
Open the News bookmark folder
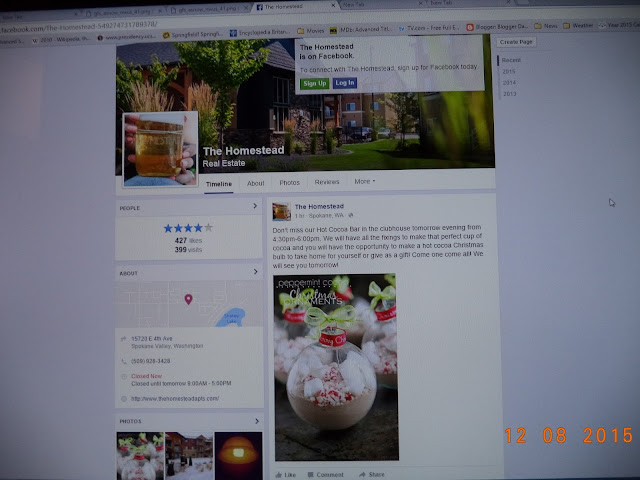546,26
